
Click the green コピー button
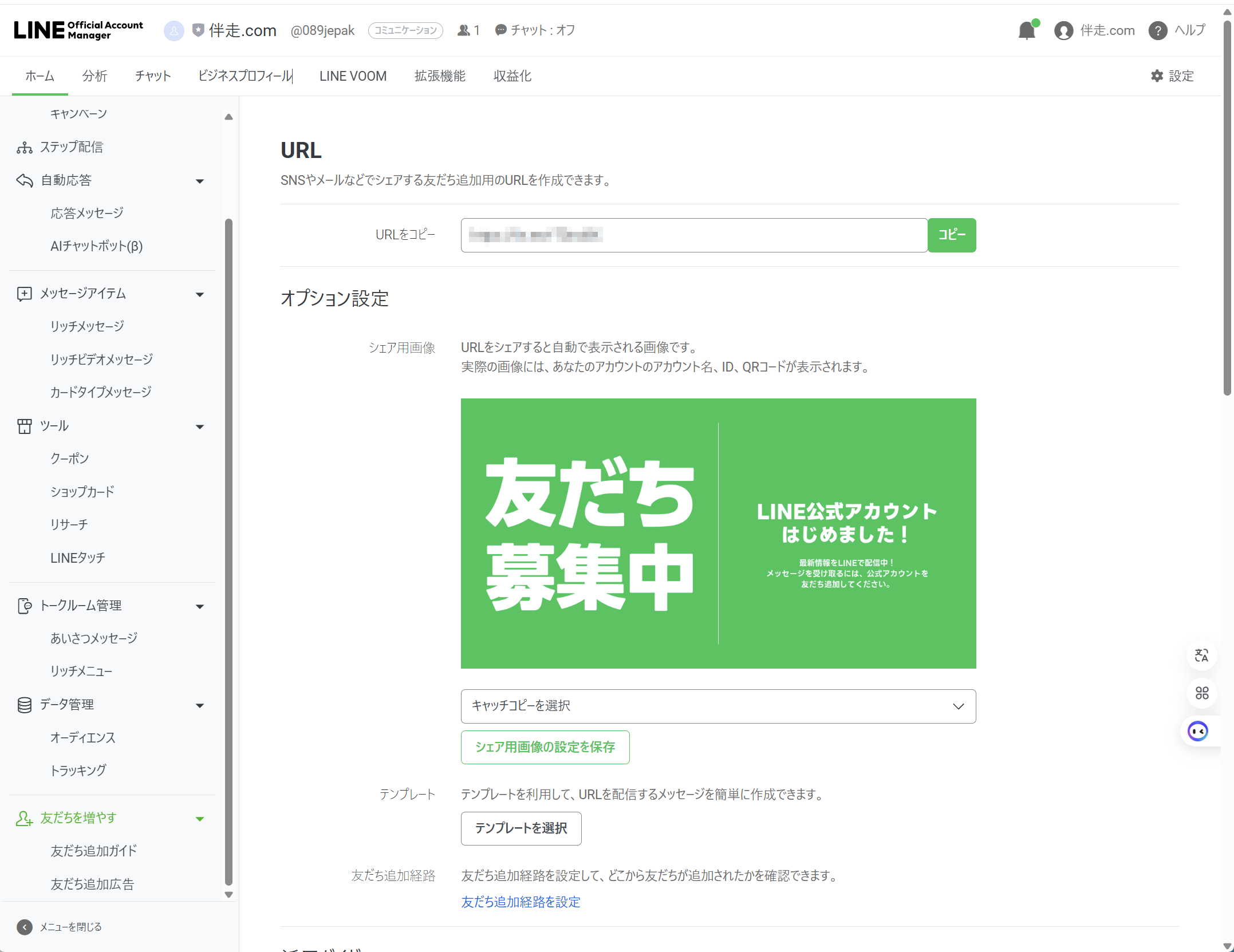[952, 235]
